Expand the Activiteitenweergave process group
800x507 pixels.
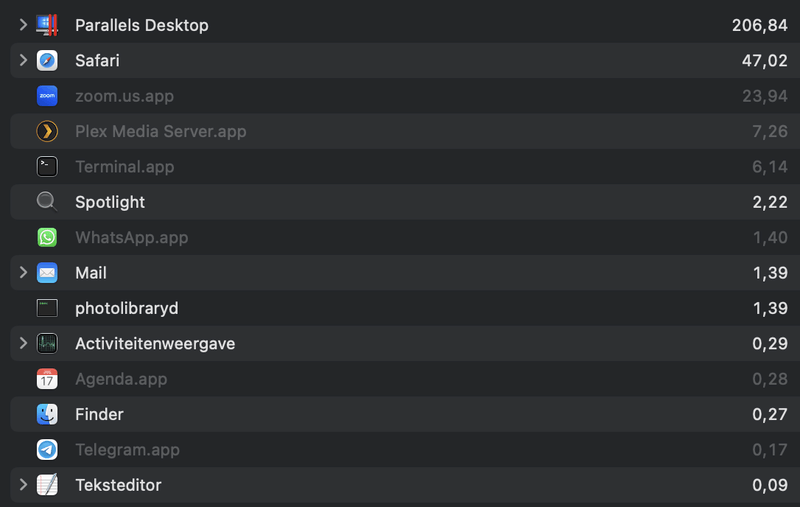(23, 344)
